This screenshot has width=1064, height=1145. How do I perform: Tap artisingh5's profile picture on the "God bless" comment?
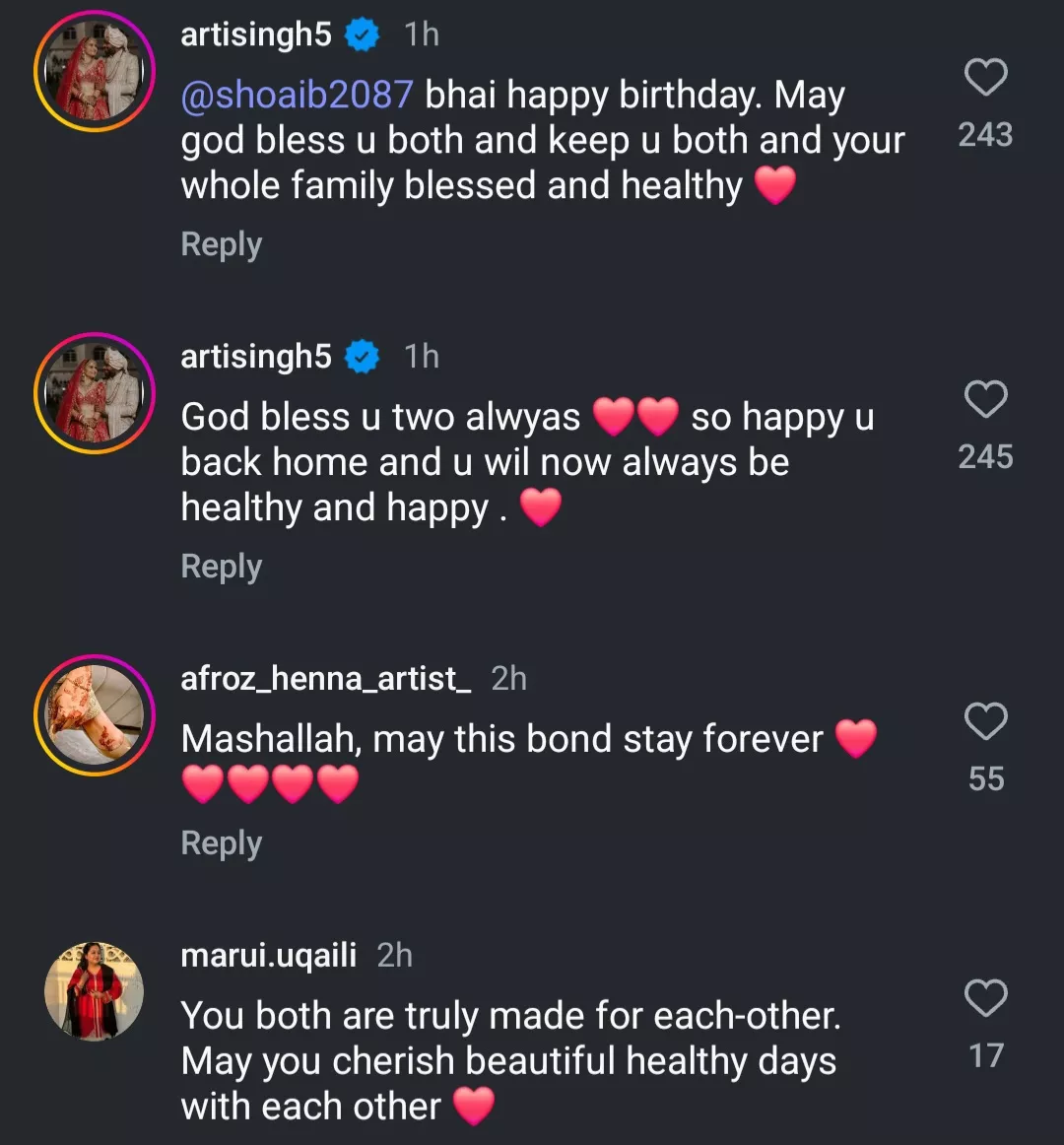[95, 393]
